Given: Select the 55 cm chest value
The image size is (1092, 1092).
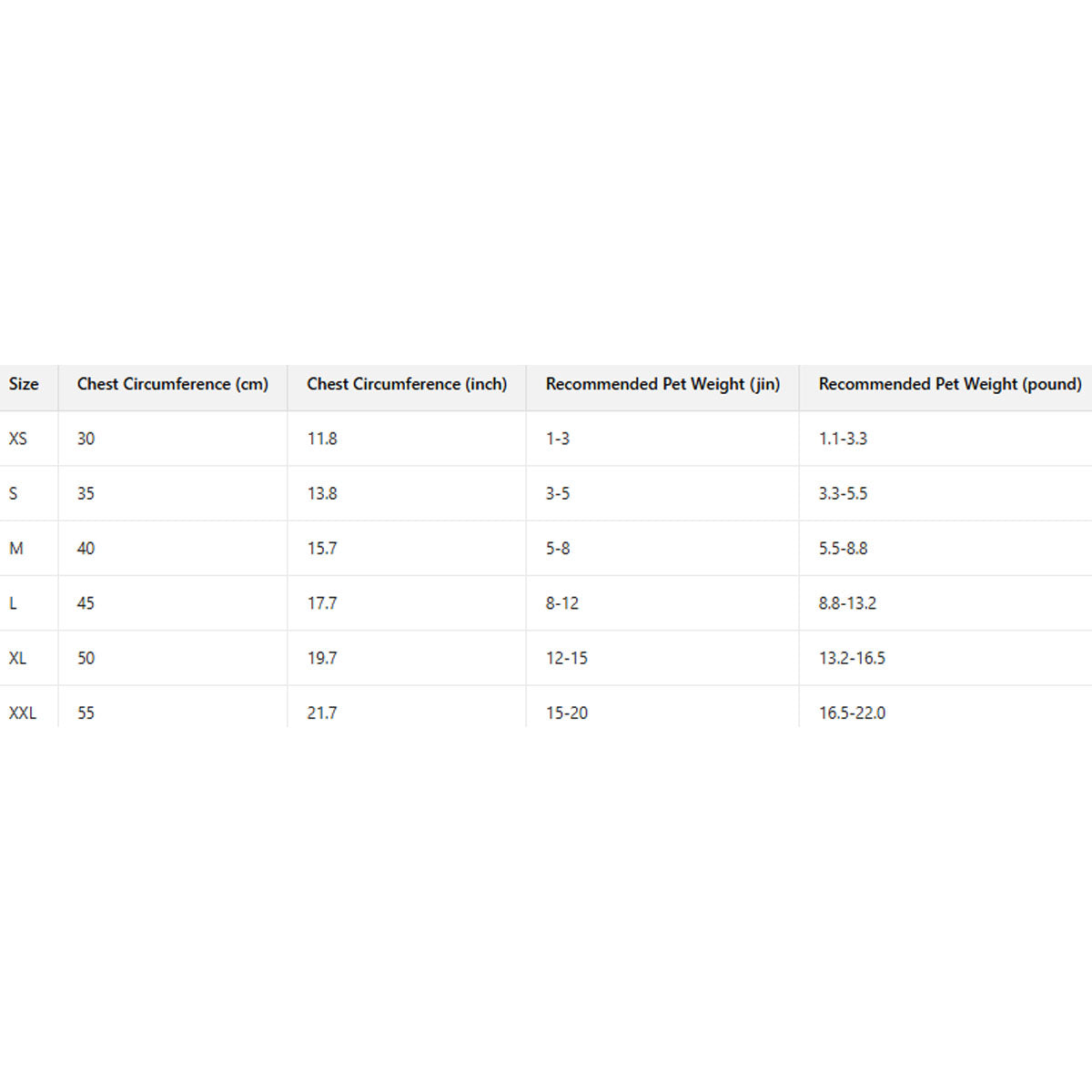Looking at the screenshot, I should tap(86, 713).
